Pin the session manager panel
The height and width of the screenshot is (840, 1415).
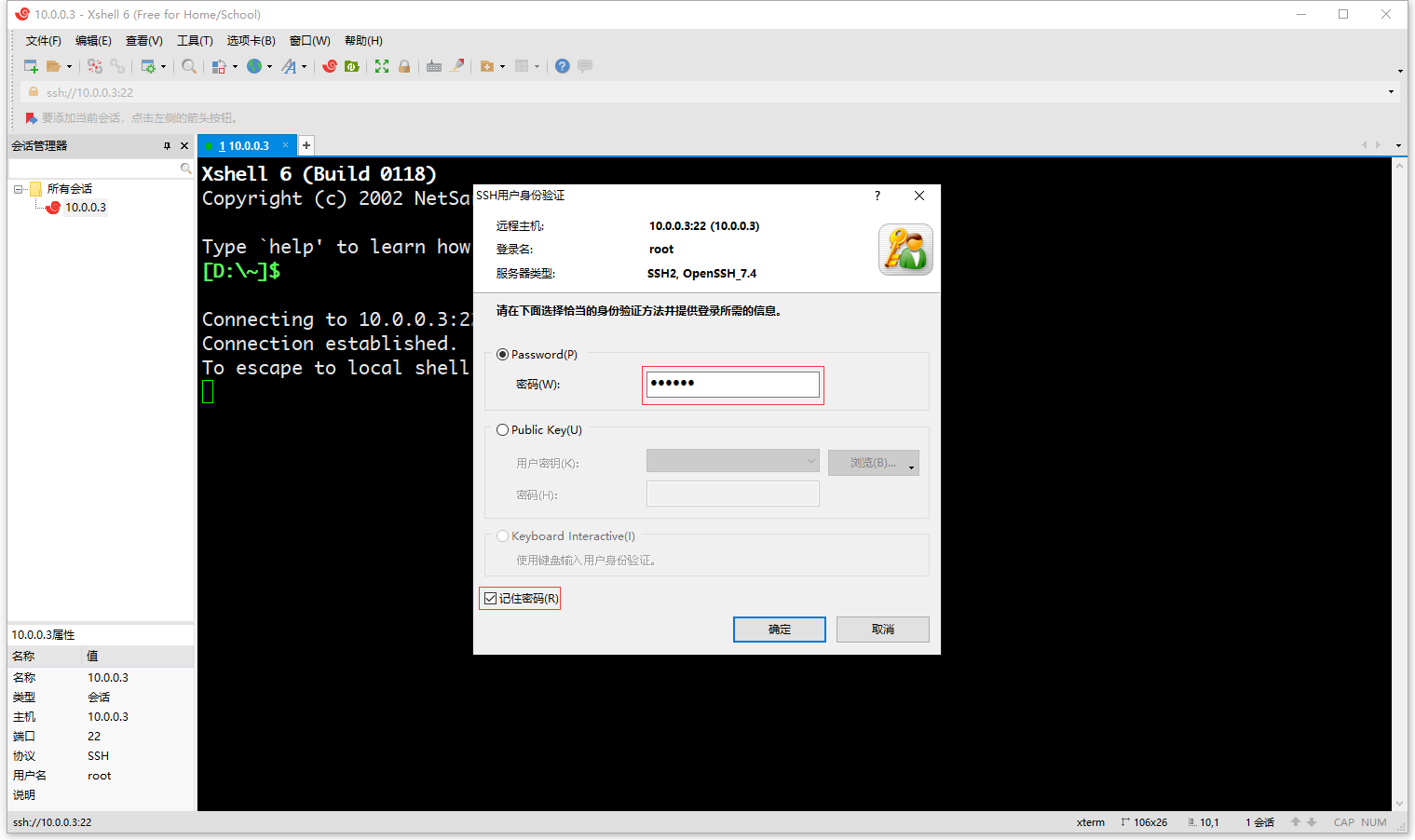coord(168,146)
